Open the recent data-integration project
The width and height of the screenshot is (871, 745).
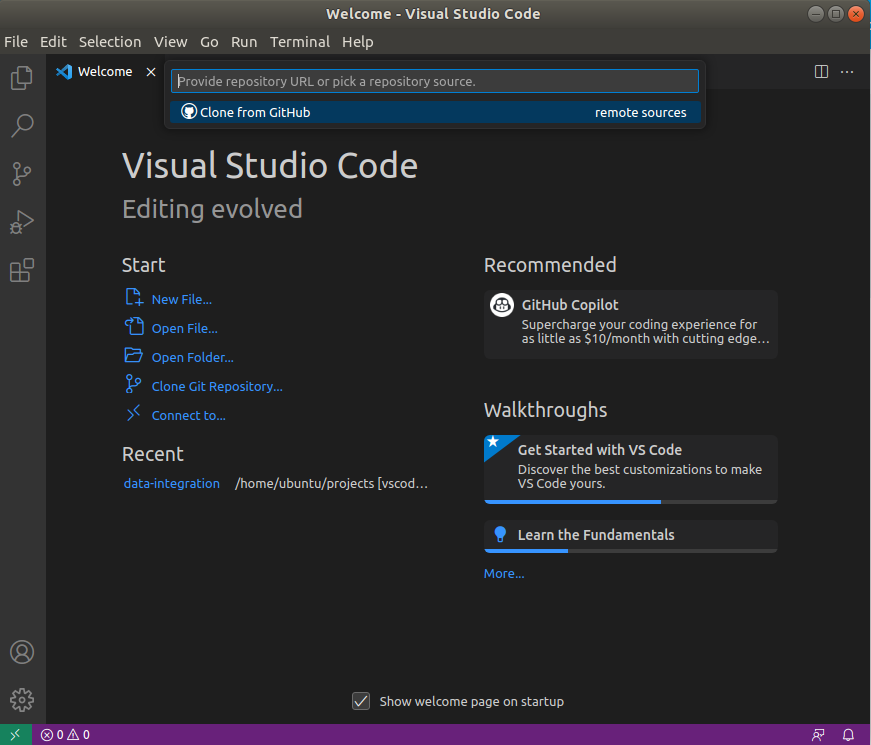172,483
